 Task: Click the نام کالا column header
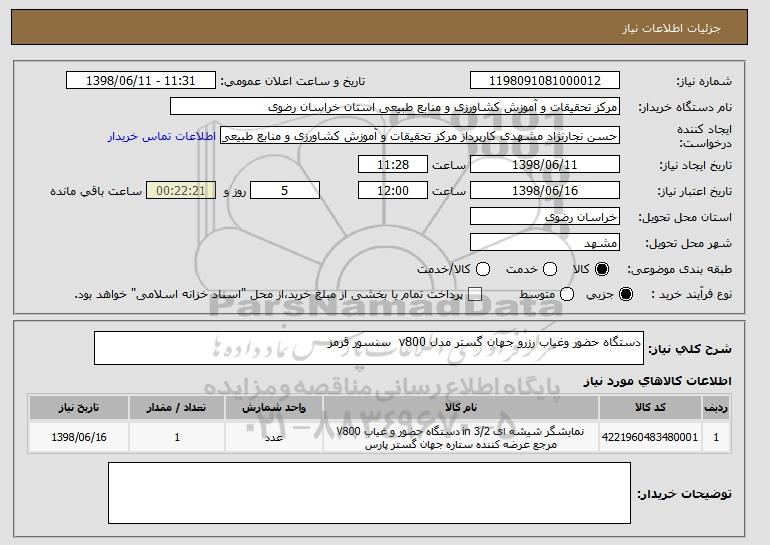(x=461, y=408)
